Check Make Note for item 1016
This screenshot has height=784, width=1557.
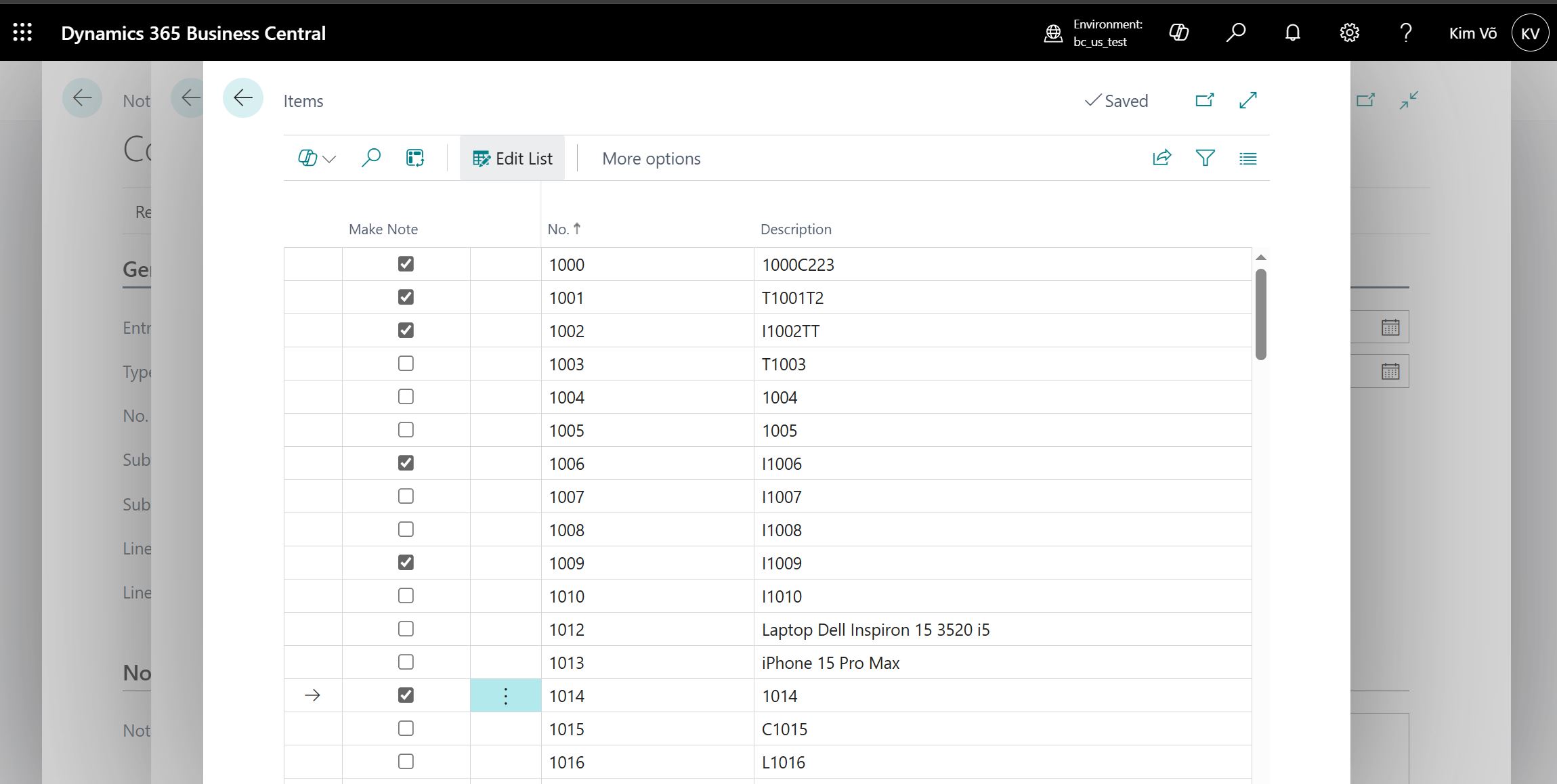point(406,762)
